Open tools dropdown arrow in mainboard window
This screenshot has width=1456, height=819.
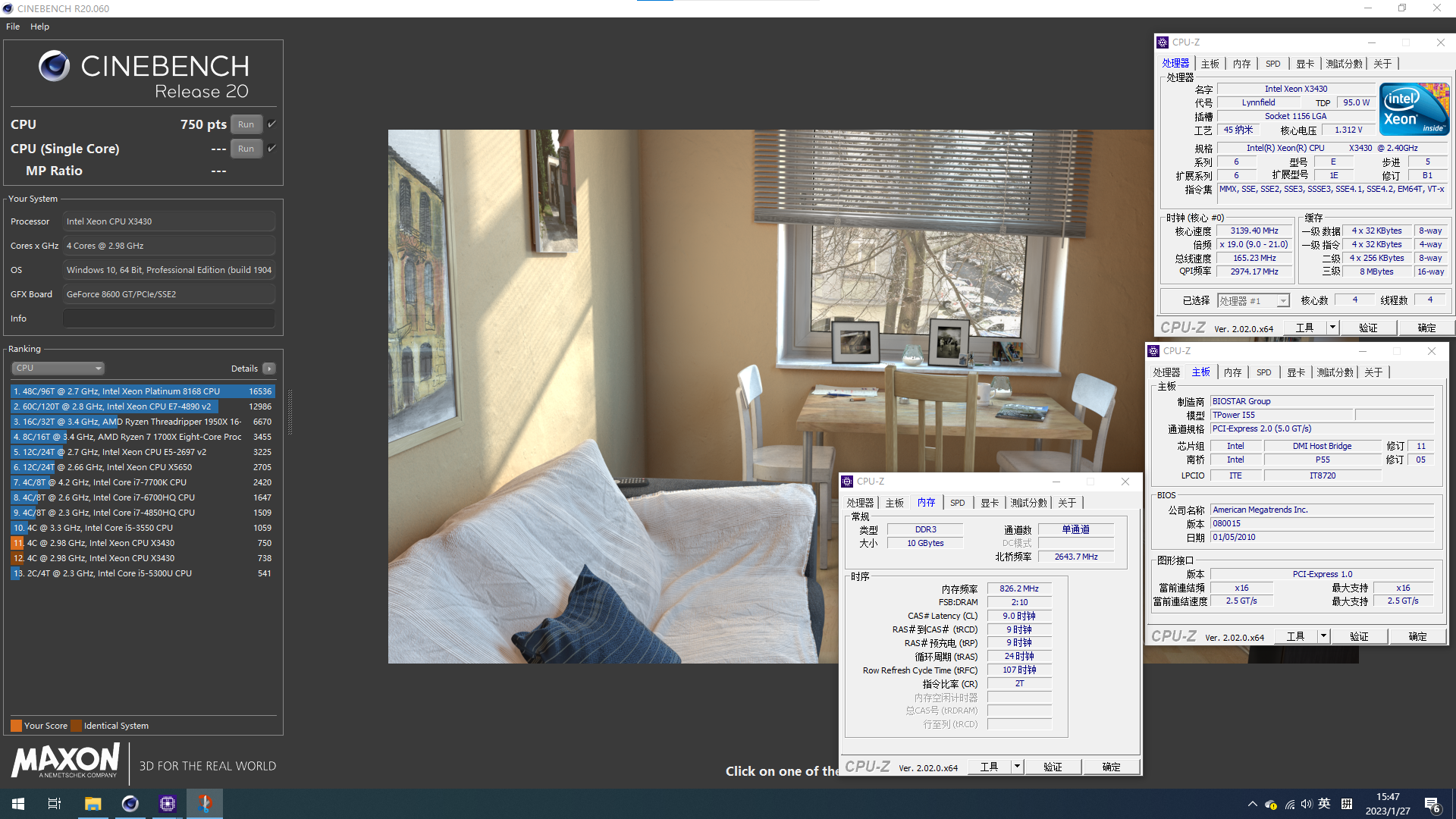coord(1323,636)
